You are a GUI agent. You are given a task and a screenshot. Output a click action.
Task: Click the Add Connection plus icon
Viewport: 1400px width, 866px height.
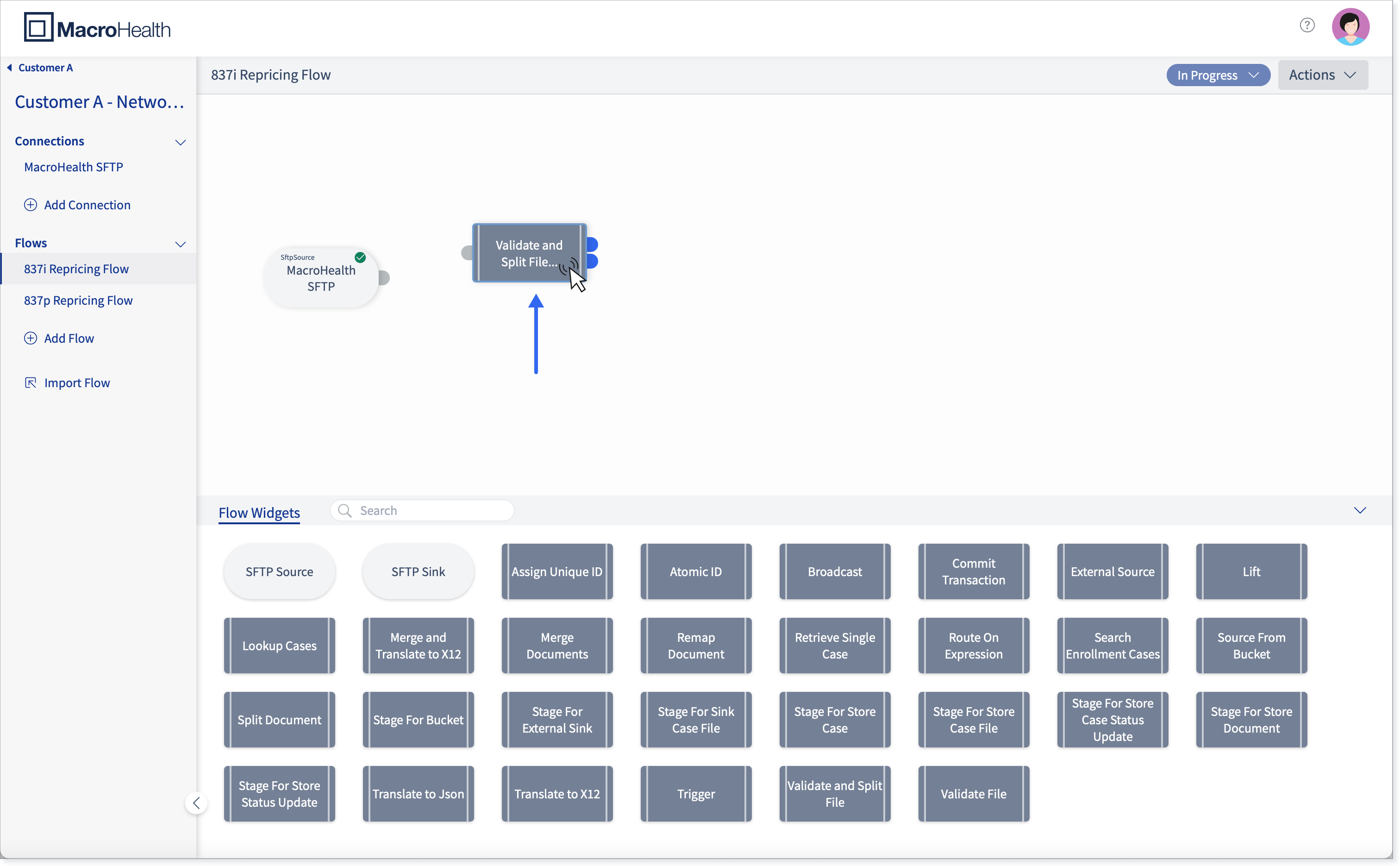tap(31, 205)
